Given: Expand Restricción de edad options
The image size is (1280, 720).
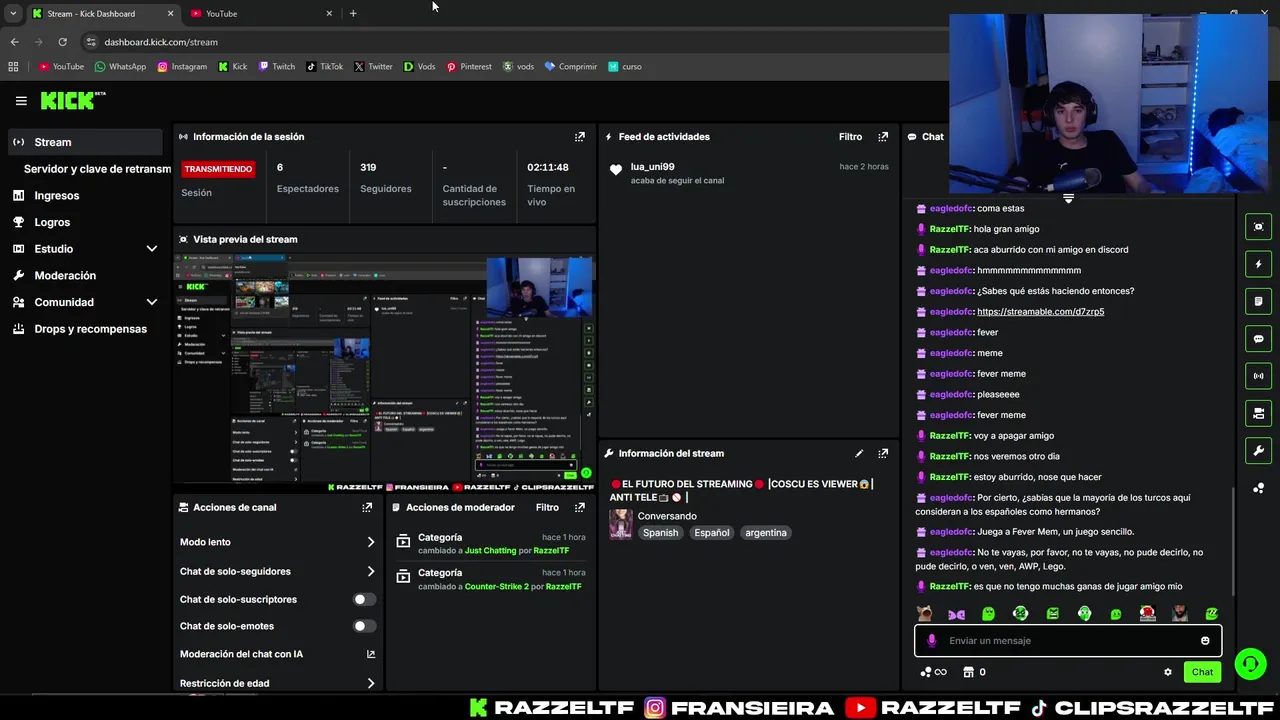Looking at the screenshot, I should coord(371,684).
